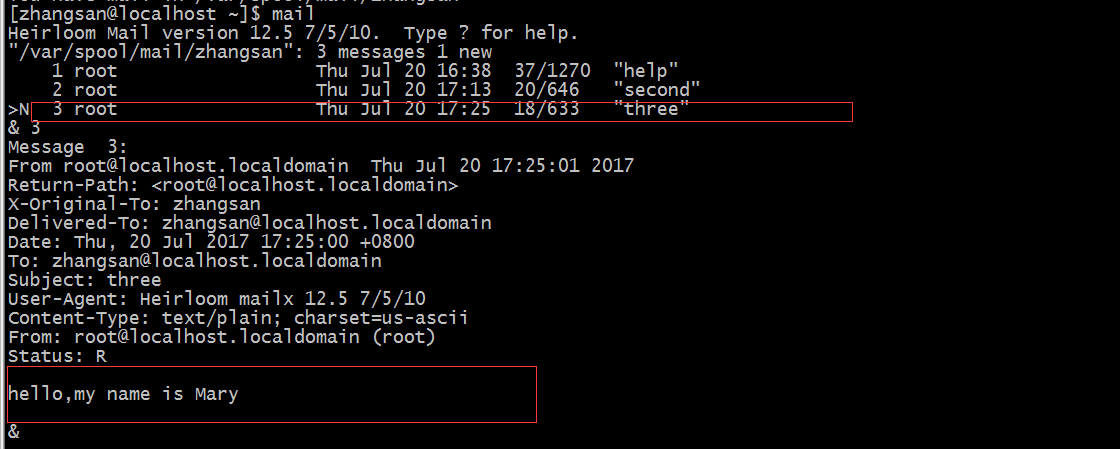Click the 'To: zhangsan@localhost.localdomain' line
Viewport: 1120px width, 449px height.
pos(194,261)
